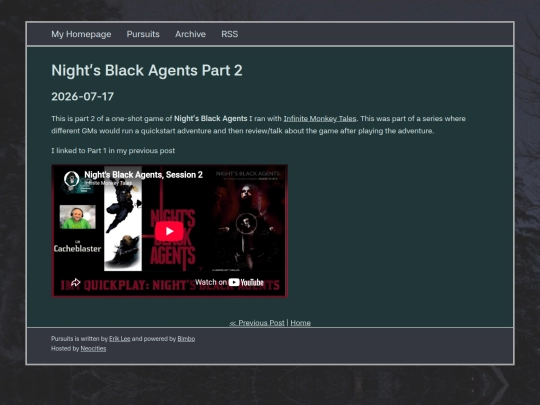Screen dimensions: 540x405
Task: Follow the Infinite Monkey Tales link
Action: [320, 118]
